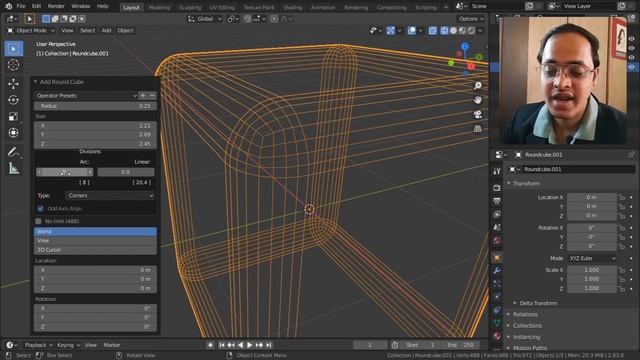The image size is (640, 360).
Task: Open the Render properties tab
Action: point(497,188)
